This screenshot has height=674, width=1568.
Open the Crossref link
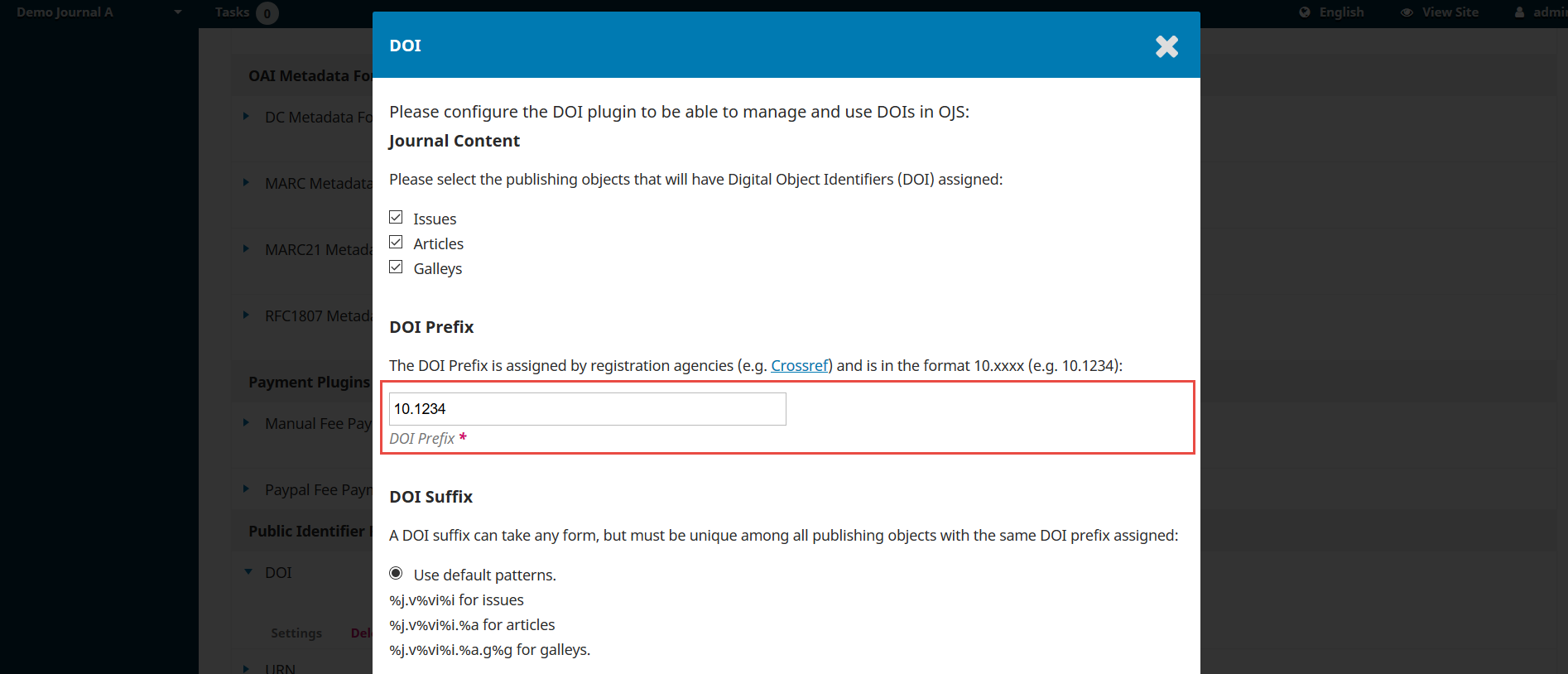click(800, 365)
